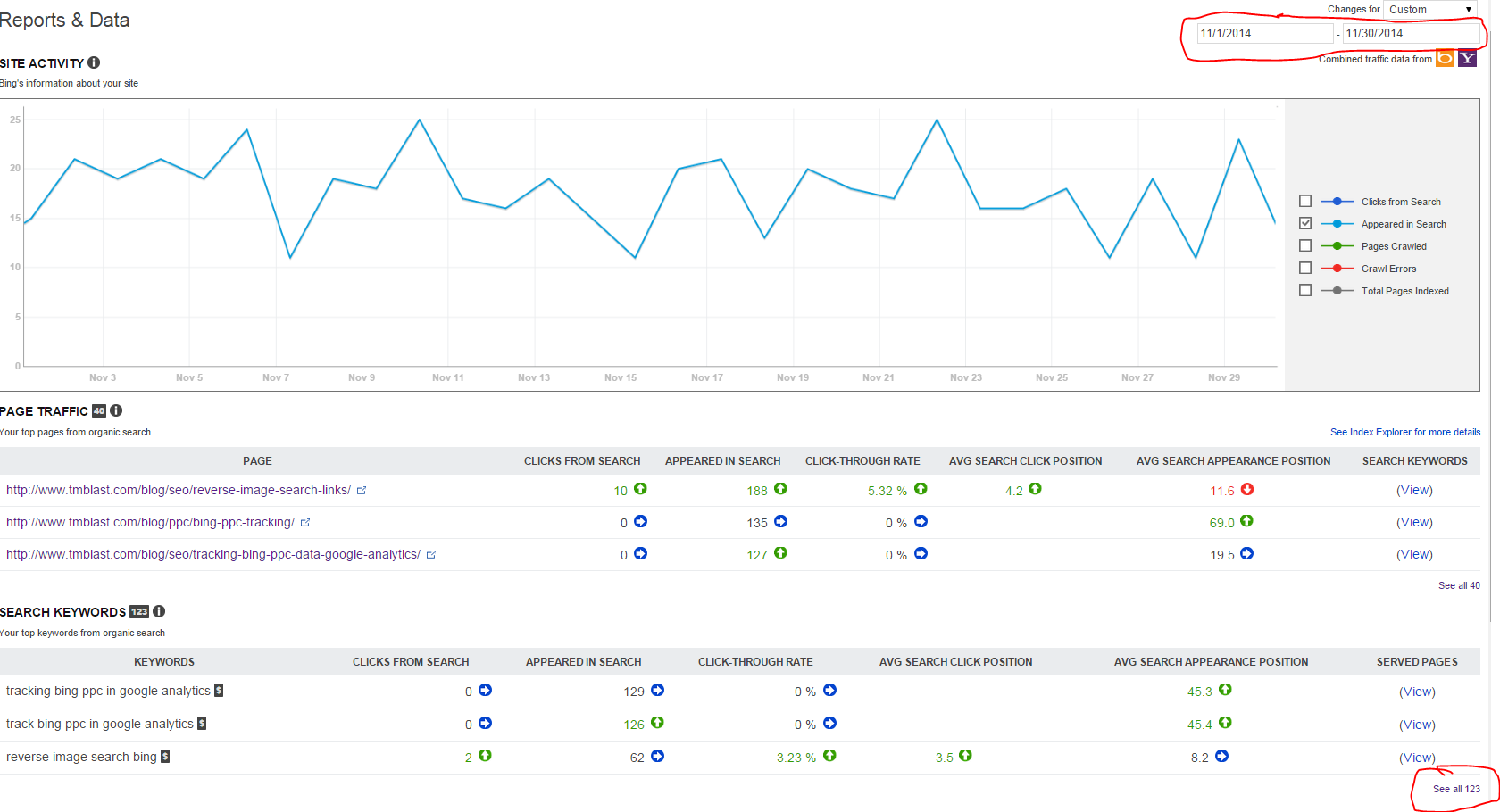Image resolution: width=1500 pixels, height=812 pixels.
Task: Open bing-ppc-tracking page URL
Action: click(x=150, y=522)
